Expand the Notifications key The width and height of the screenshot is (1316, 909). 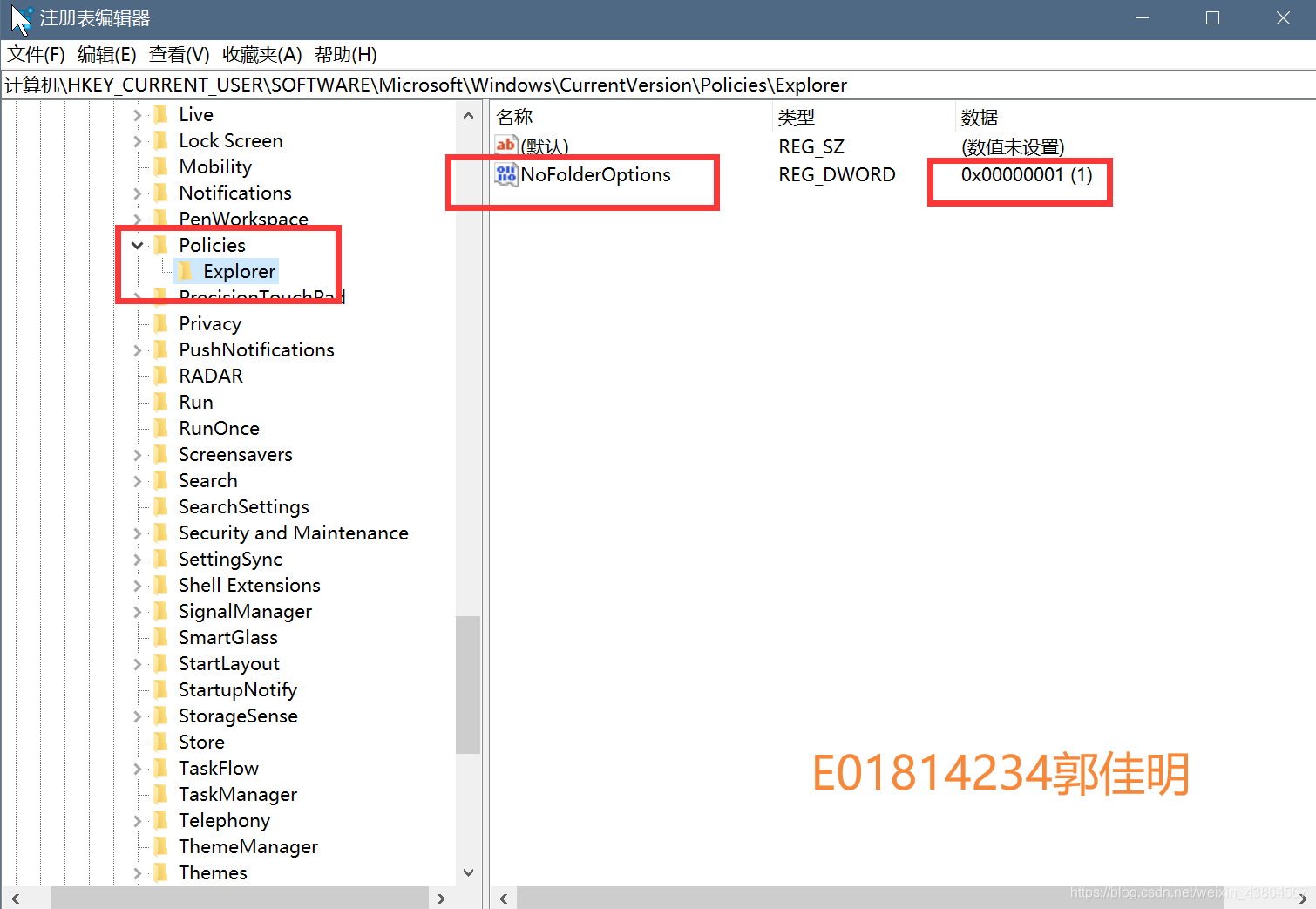pyautogui.click(x=137, y=193)
